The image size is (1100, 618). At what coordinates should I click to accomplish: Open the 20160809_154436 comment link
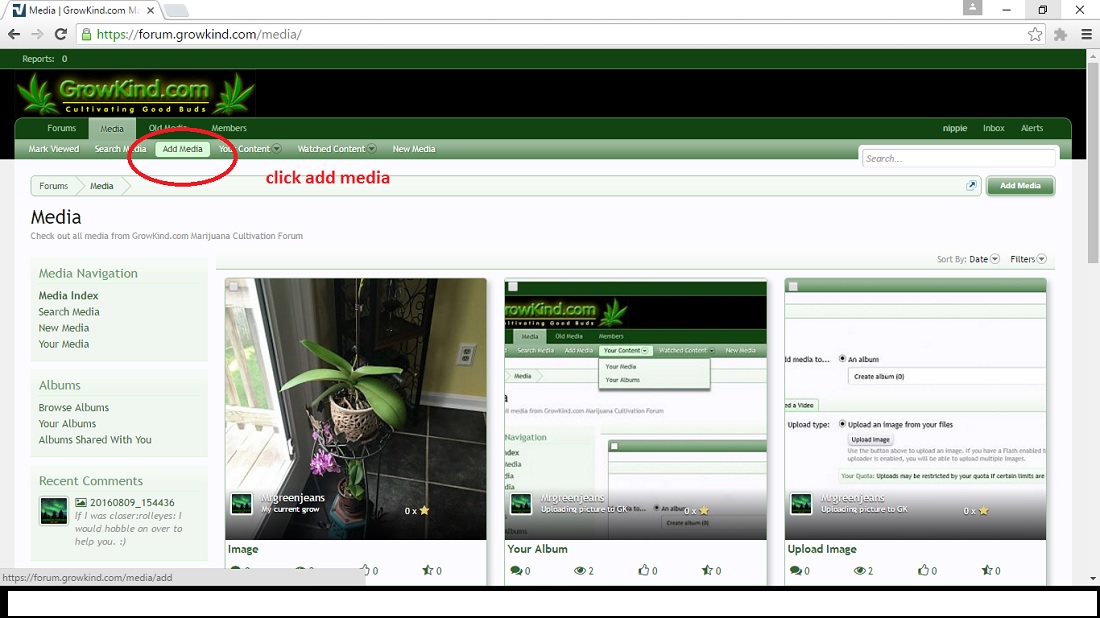tap(132, 502)
